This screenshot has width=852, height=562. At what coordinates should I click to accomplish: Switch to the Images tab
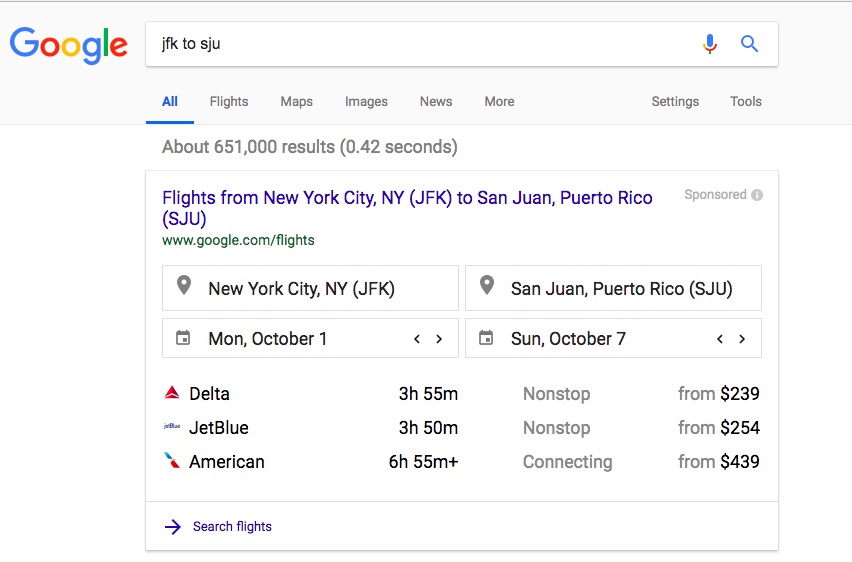click(x=366, y=101)
